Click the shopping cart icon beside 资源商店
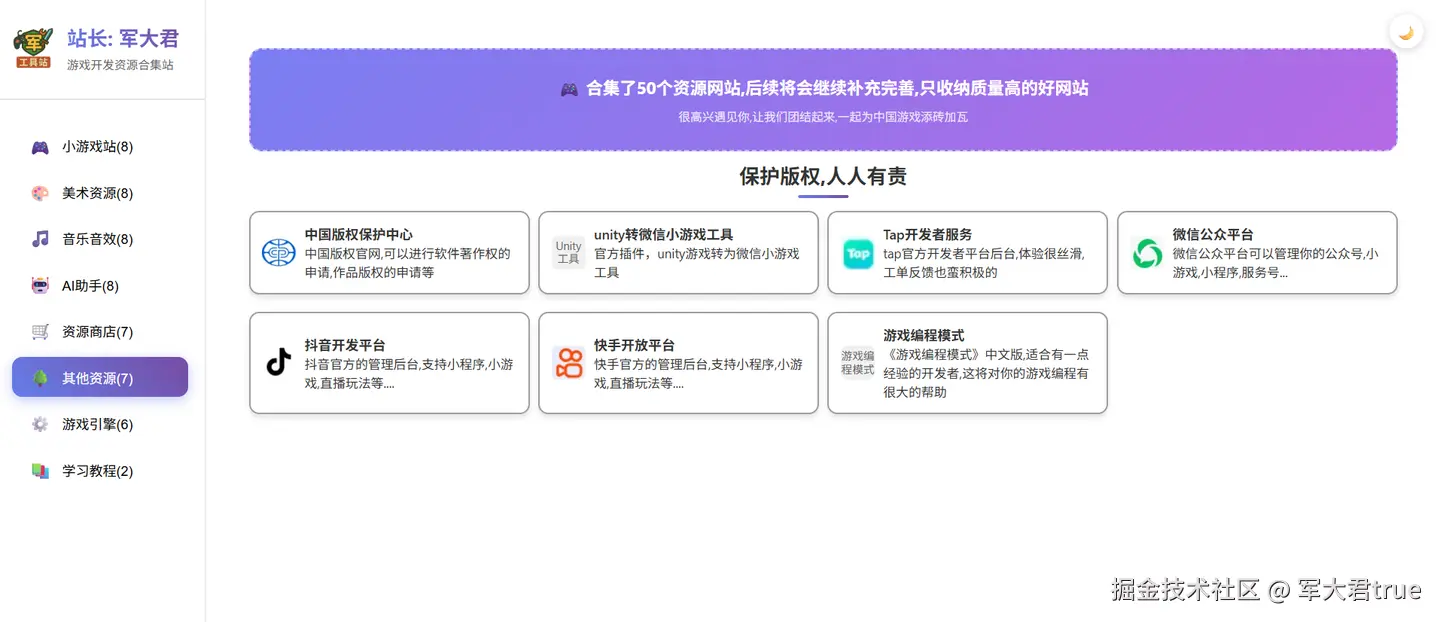Image resolution: width=1440 pixels, height=622 pixels. (x=40, y=332)
